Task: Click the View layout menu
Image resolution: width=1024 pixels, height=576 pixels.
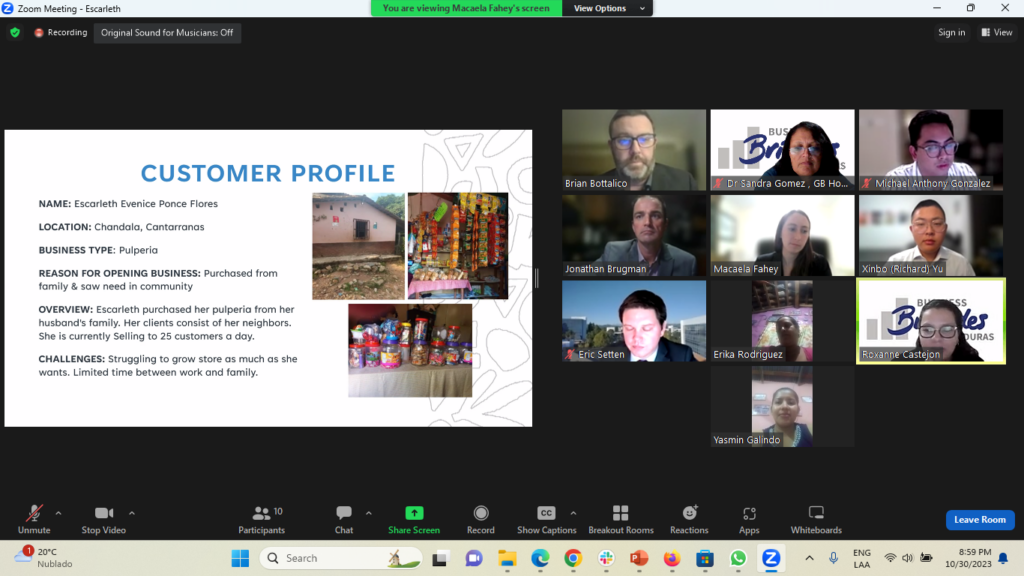Action: click(997, 32)
